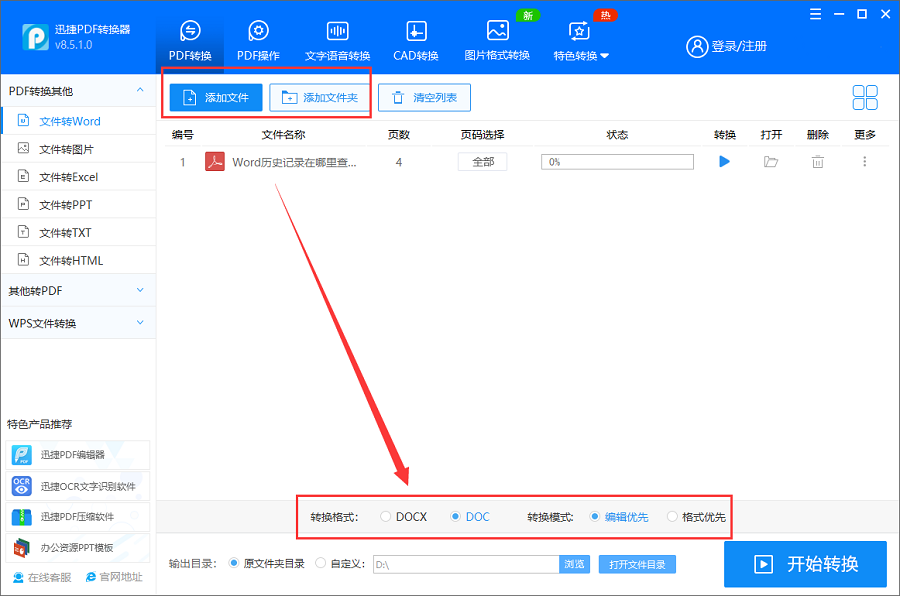Click the 开始转换 button
This screenshot has height=596, width=900.
pos(805,564)
